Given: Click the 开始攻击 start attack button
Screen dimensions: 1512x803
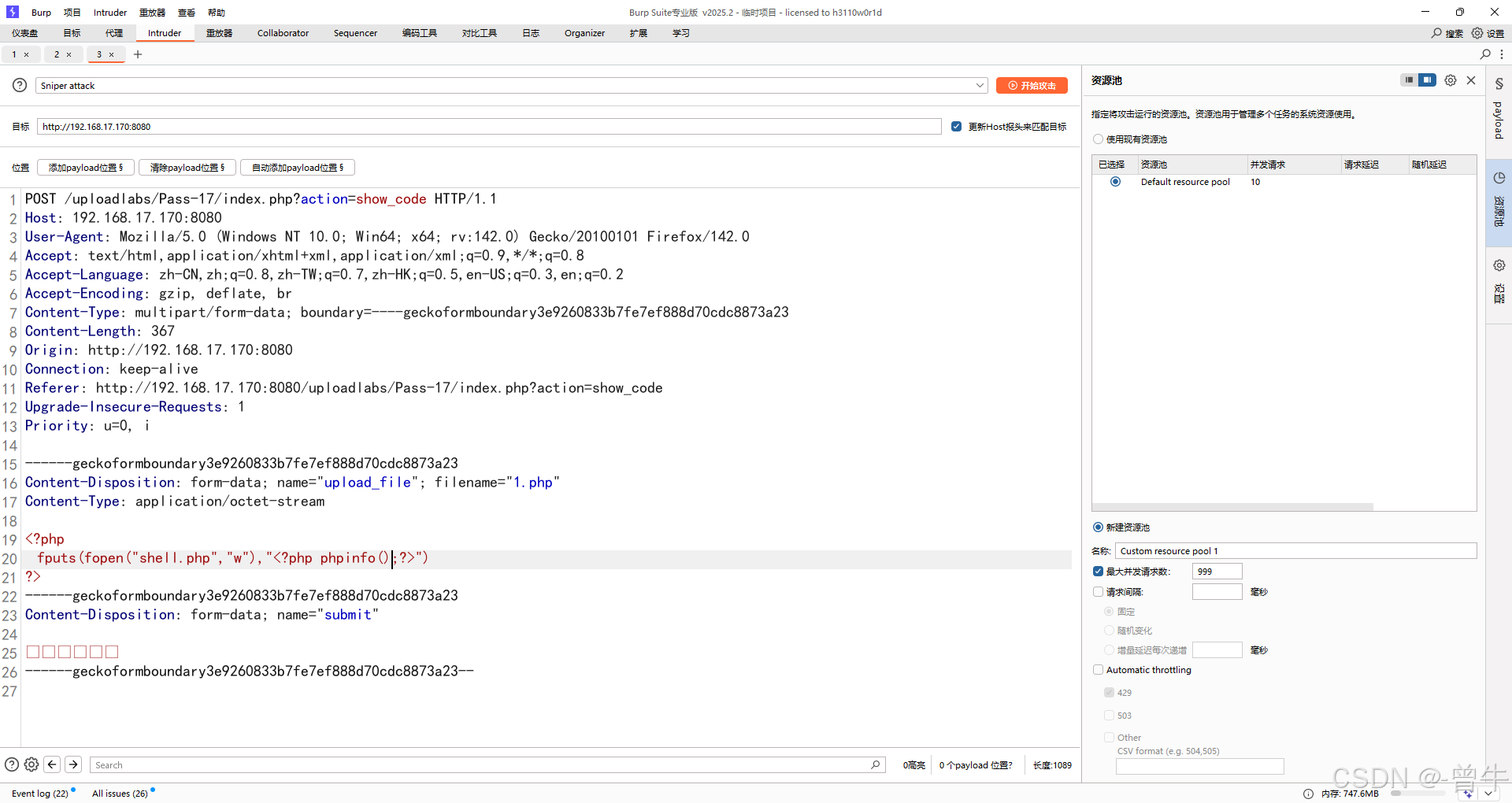Looking at the screenshot, I should point(1032,85).
